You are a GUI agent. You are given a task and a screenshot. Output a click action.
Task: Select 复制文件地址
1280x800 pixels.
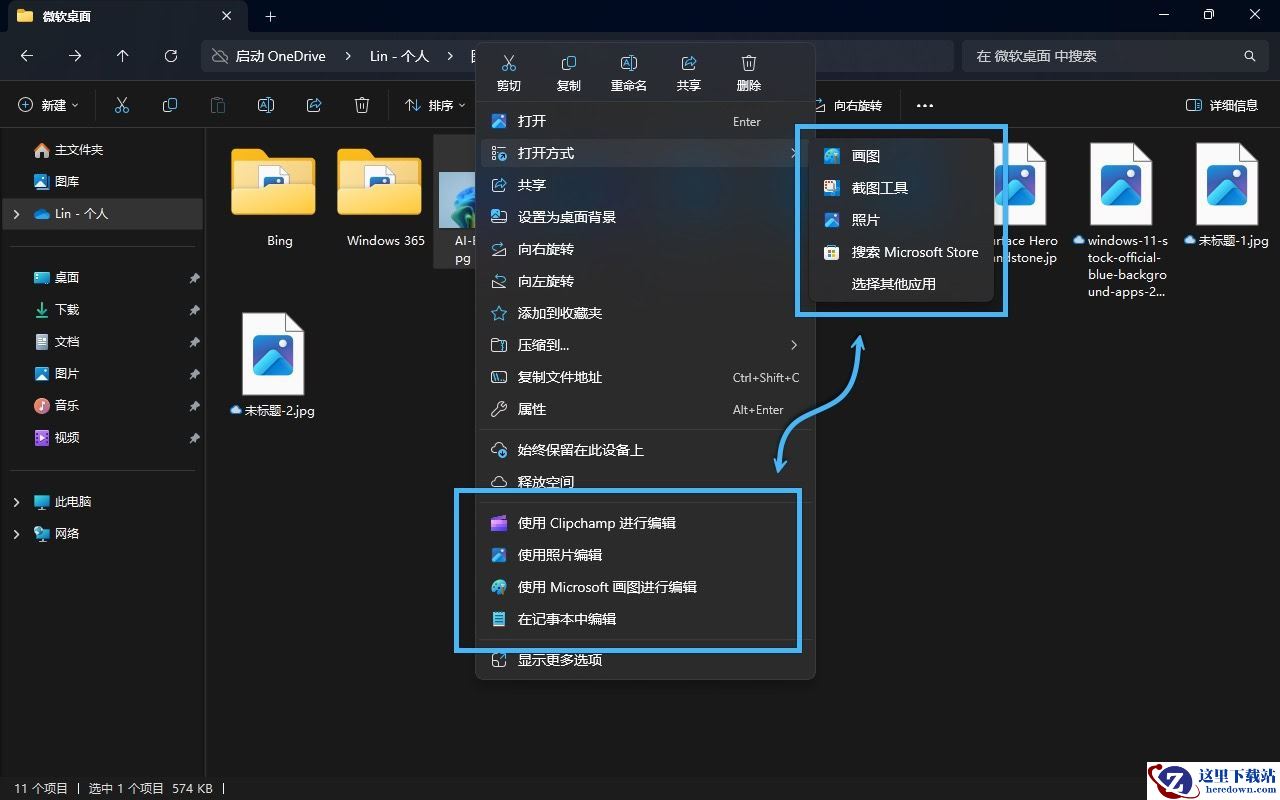coord(646,377)
